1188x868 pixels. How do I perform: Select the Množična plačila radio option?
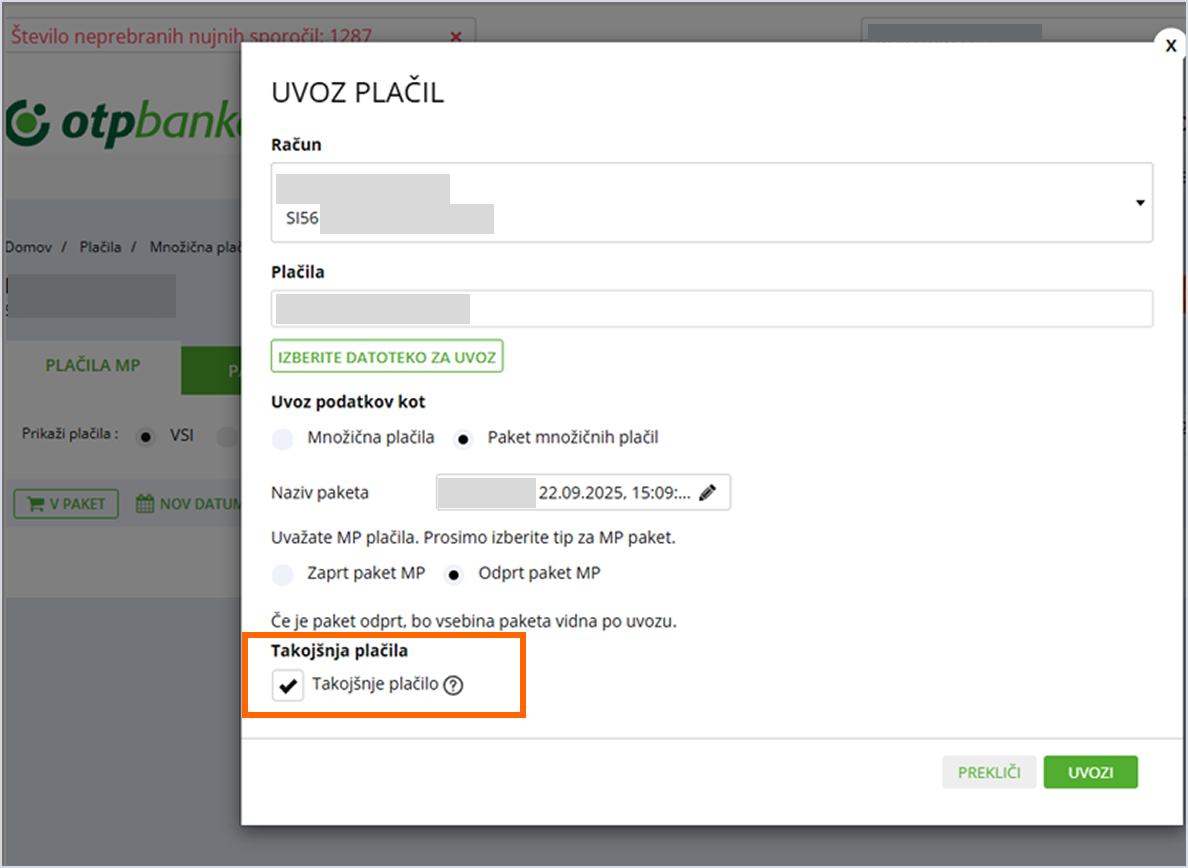tap(284, 438)
